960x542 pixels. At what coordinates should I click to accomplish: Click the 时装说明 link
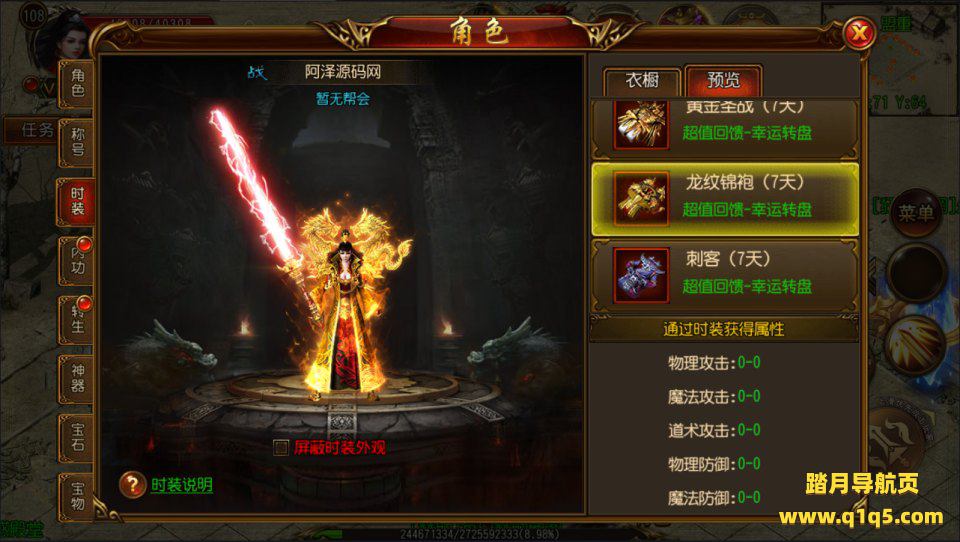coord(182,486)
